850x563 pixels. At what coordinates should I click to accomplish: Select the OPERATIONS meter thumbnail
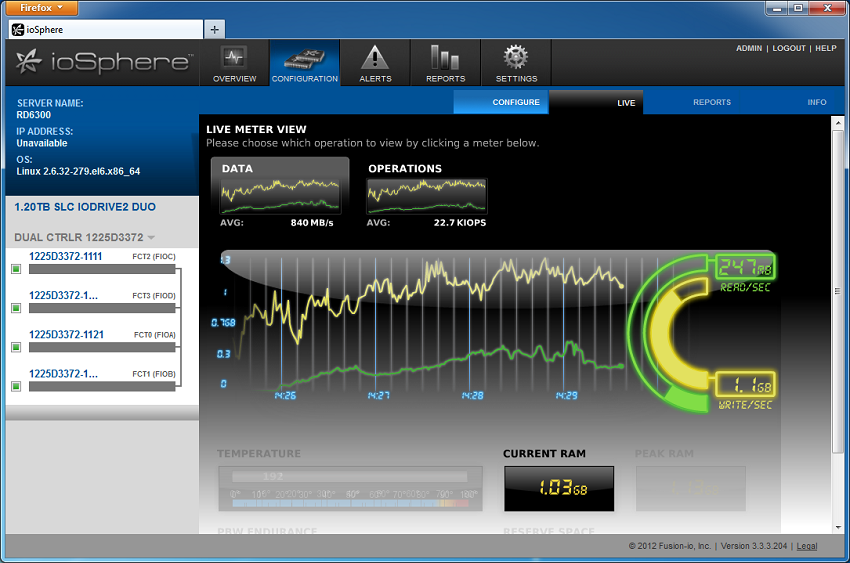[x=427, y=196]
